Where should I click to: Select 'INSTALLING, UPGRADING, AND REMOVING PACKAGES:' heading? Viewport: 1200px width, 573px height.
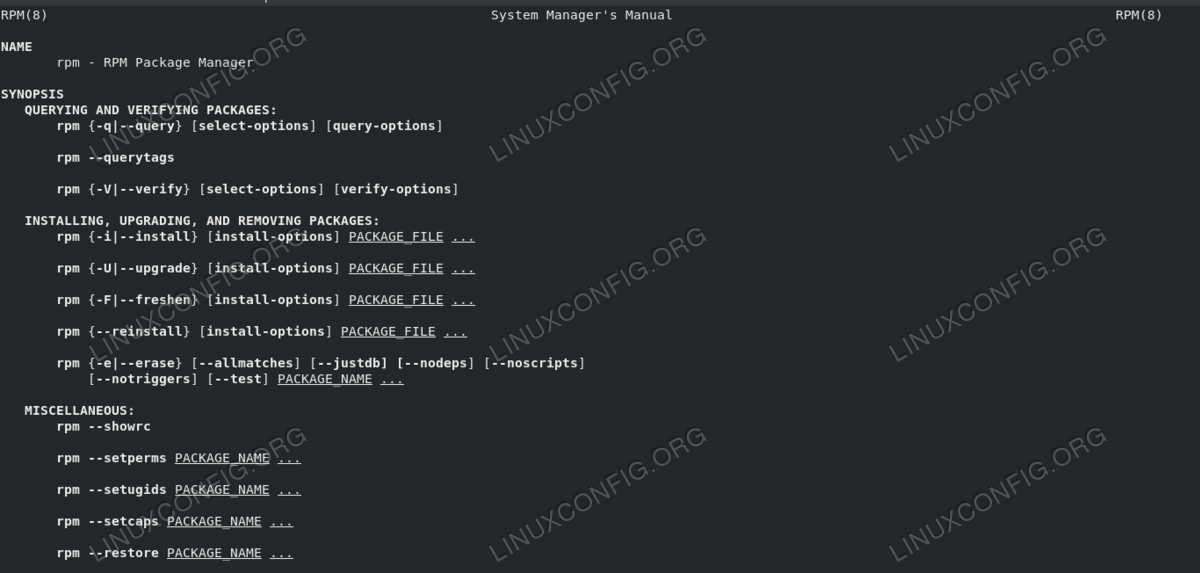[x=202, y=220]
